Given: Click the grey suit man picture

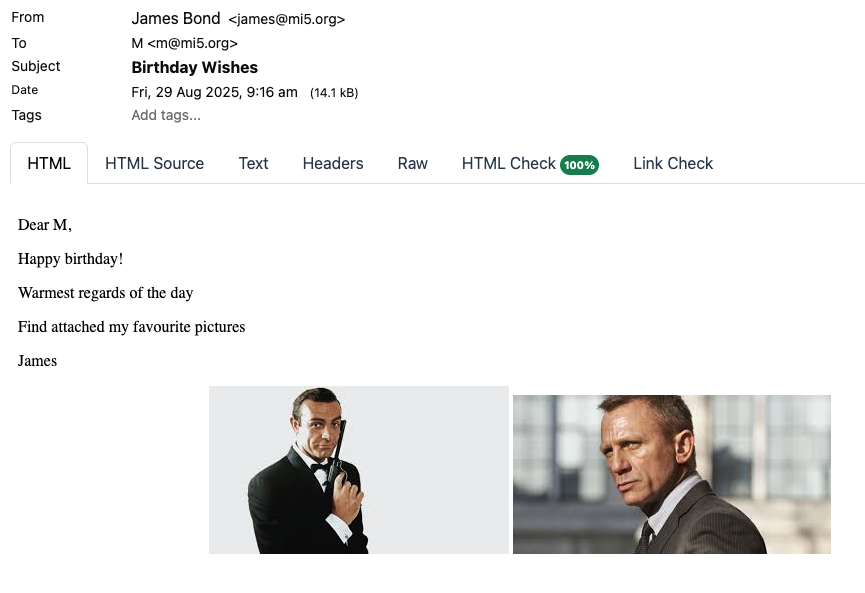Looking at the screenshot, I should point(671,474).
